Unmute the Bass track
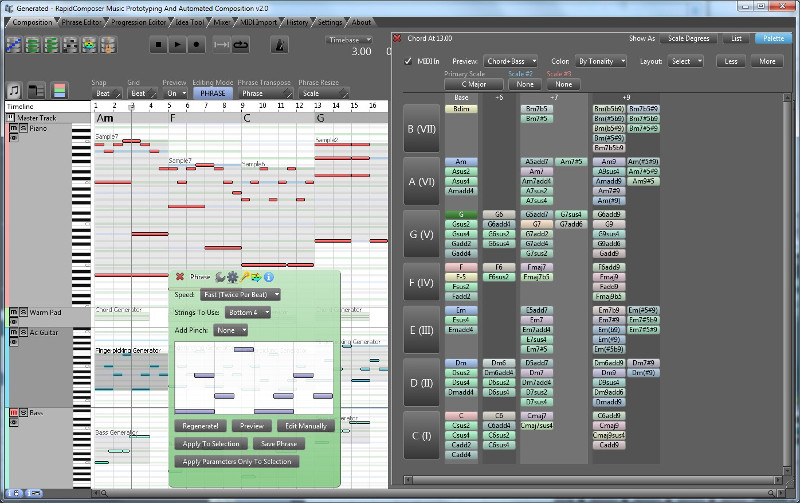 click(x=14, y=413)
